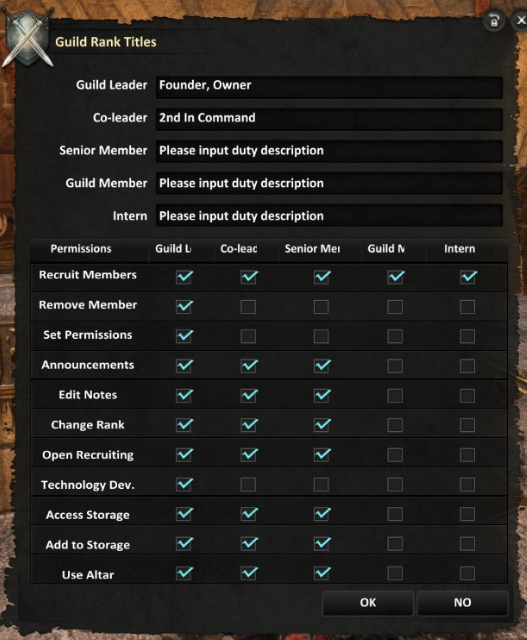This screenshot has height=640, width=527.
Task: Close the Guild Rank Titles window
Action: [x=520, y=20]
